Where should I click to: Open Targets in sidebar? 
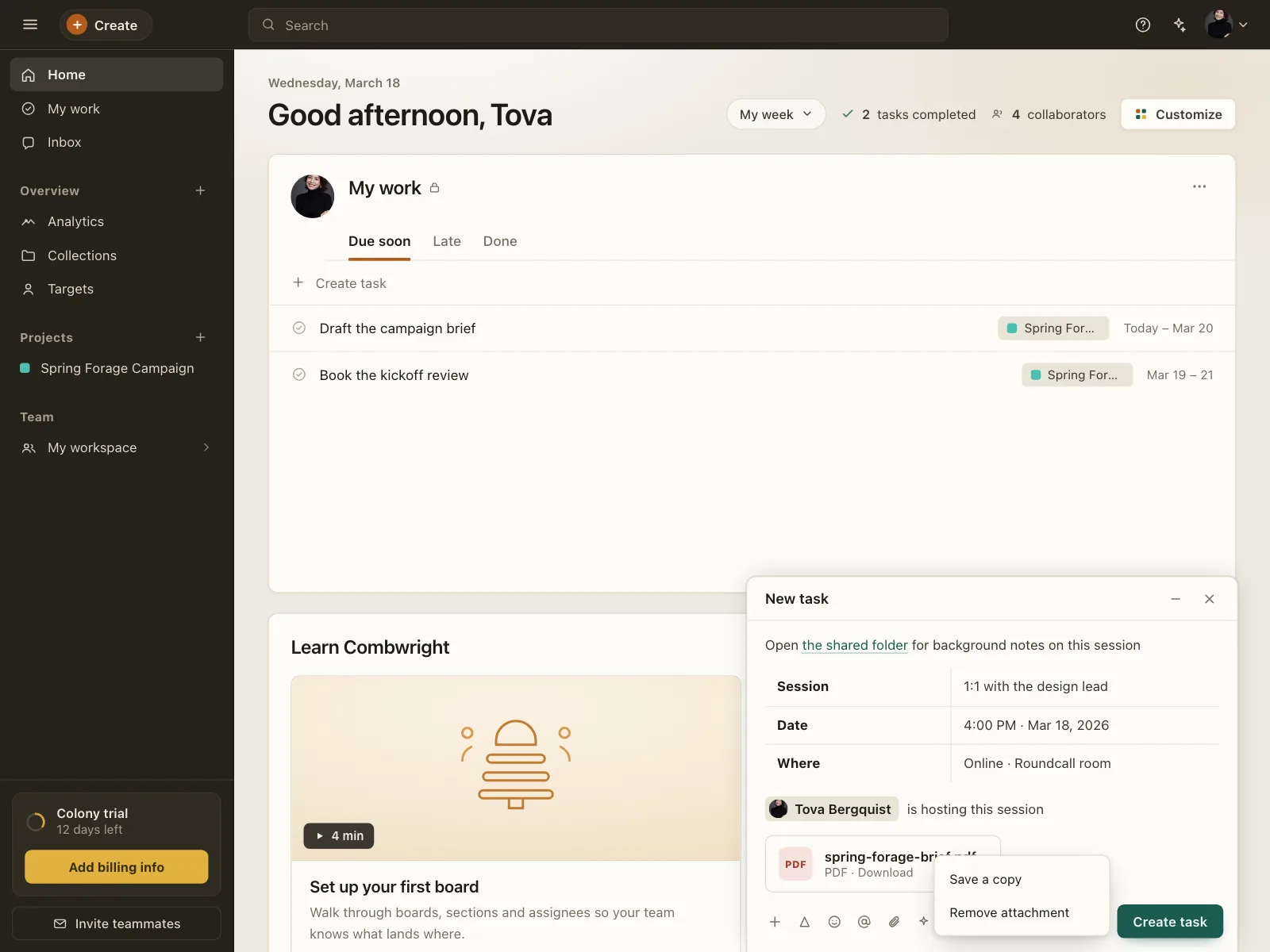(117, 289)
